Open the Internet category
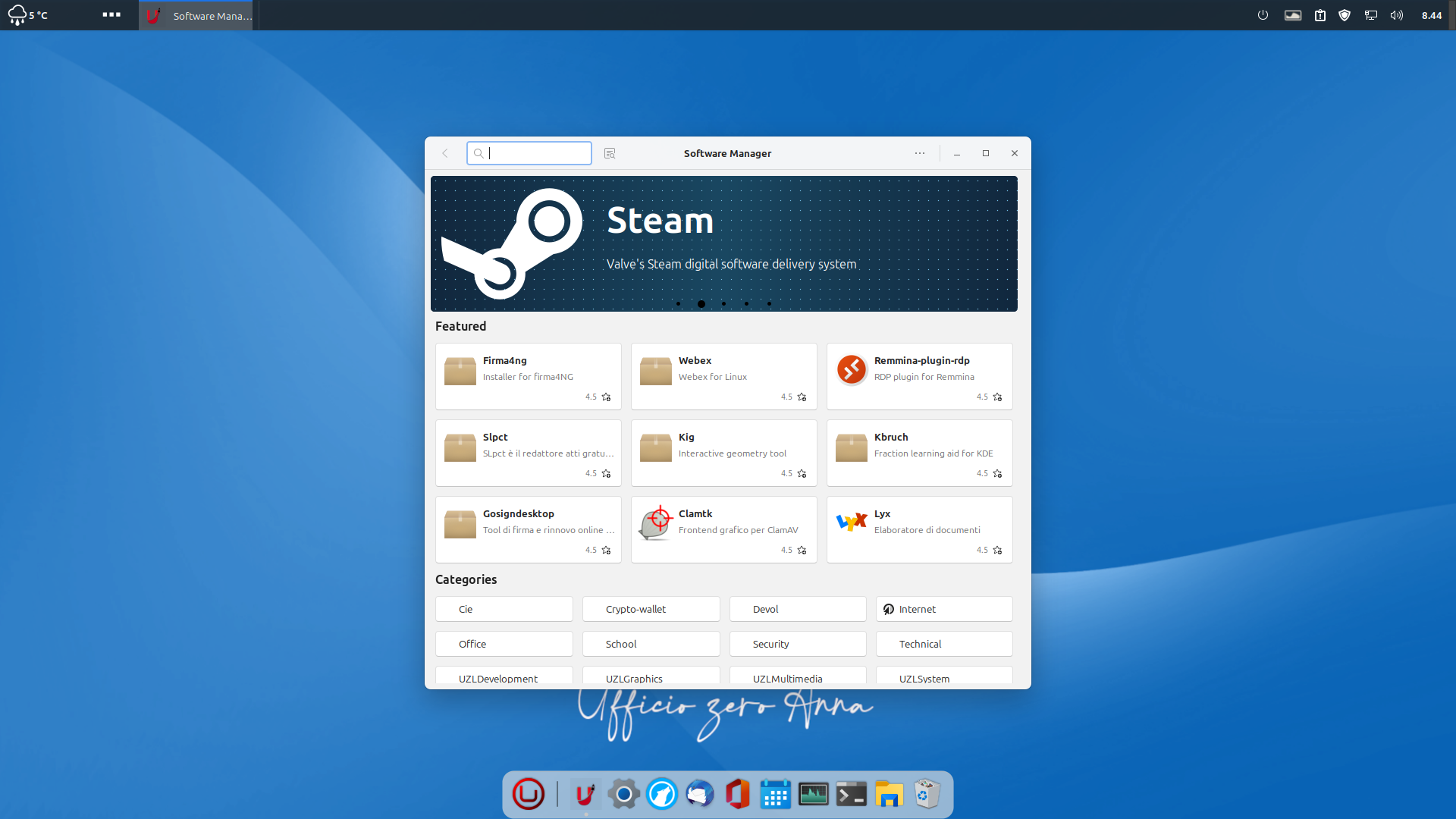This screenshot has height=819, width=1456. 944,609
